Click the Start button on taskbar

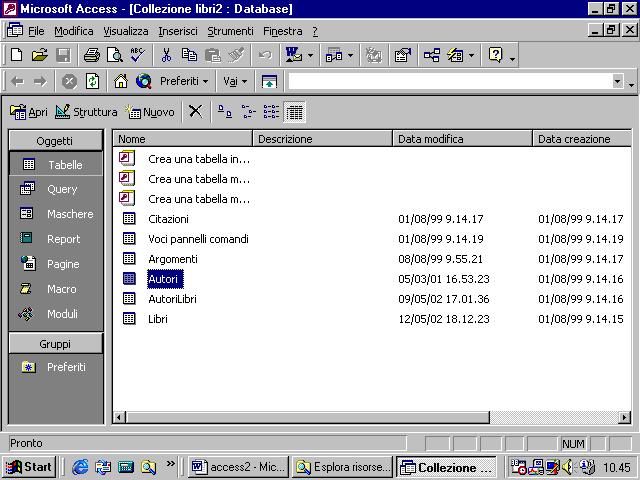point(29,467)
